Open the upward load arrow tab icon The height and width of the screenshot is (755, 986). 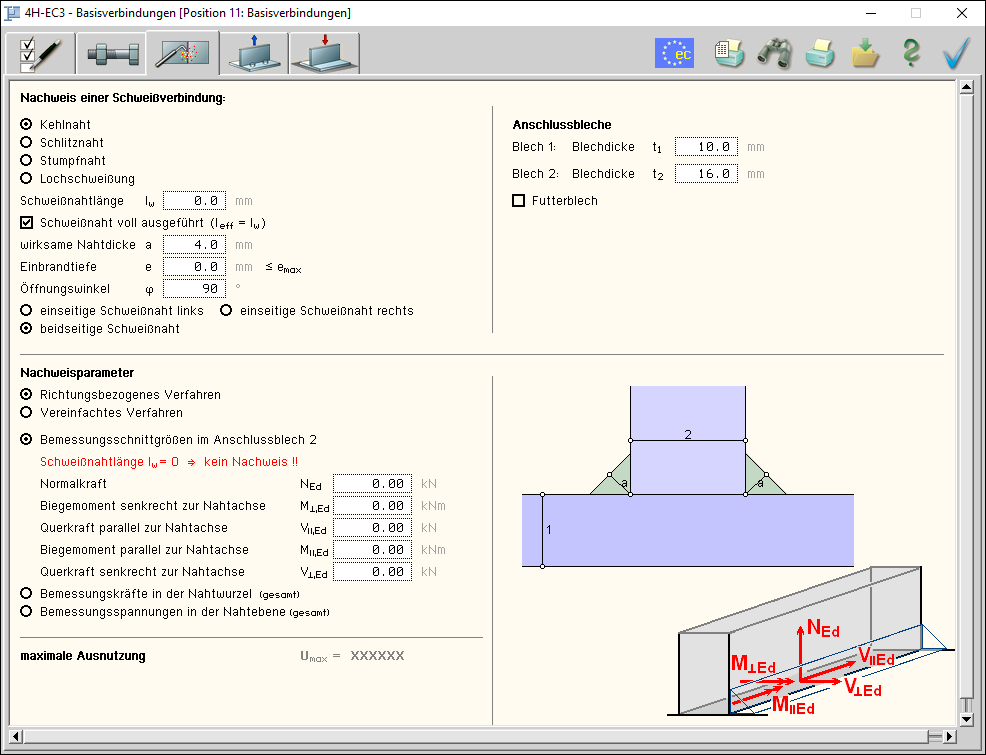(x=253, y=54)
